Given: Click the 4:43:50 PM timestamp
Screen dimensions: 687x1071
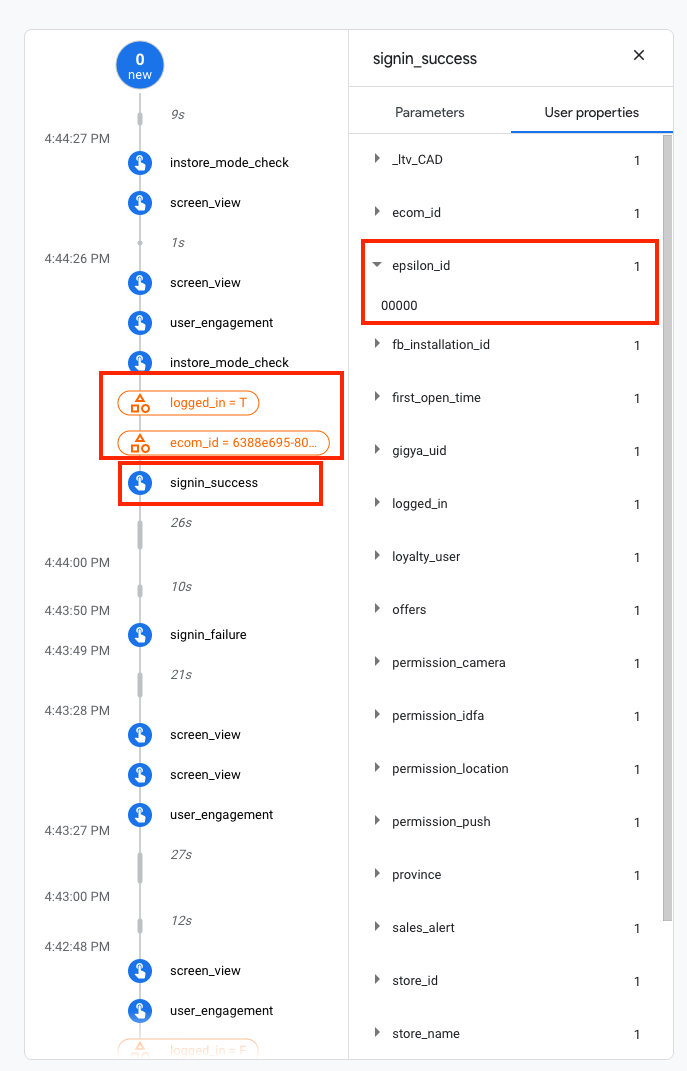Looking at the screenshot, I should [x=77, y=611].
